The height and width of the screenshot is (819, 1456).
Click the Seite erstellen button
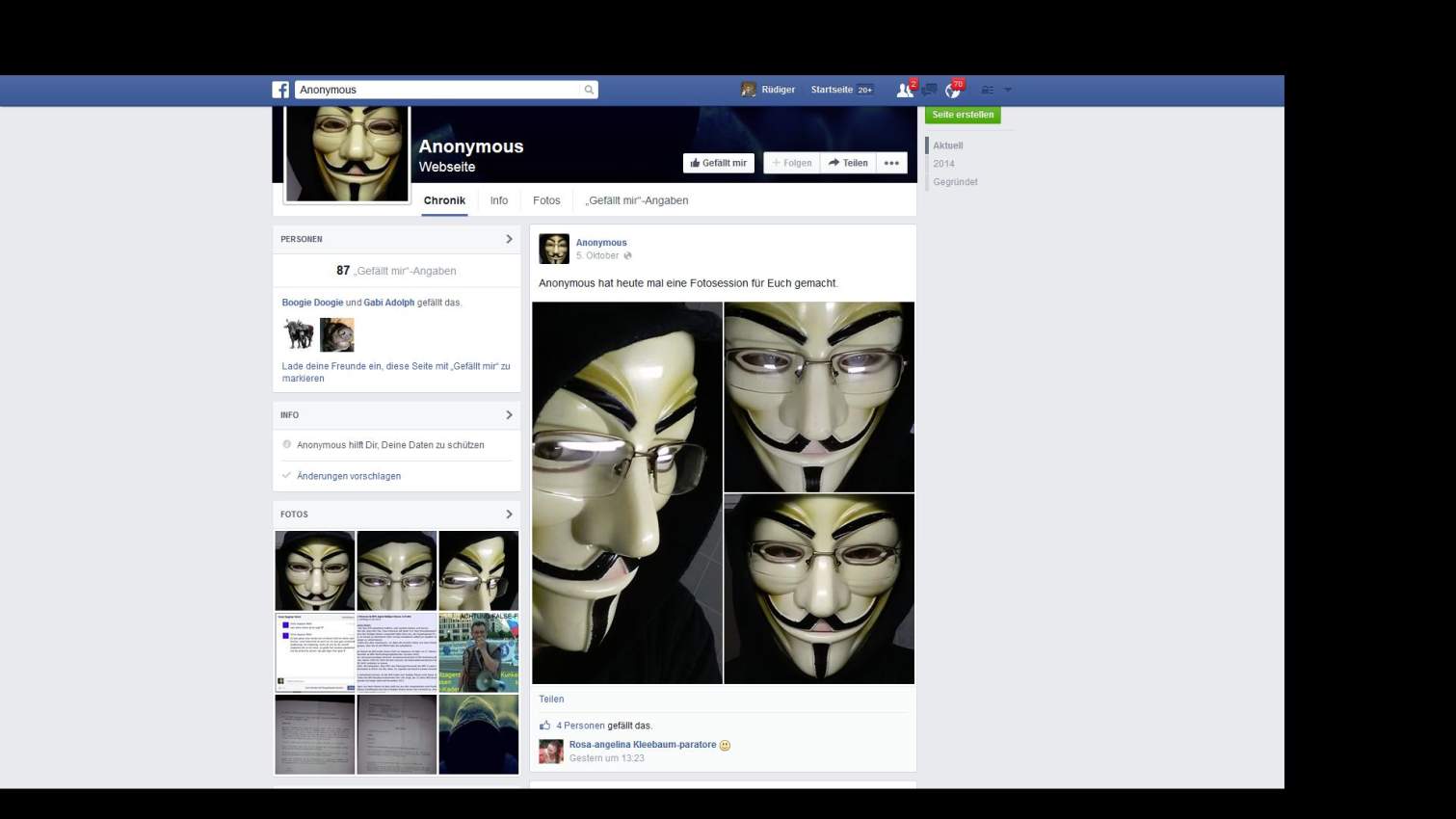point(963,115)
